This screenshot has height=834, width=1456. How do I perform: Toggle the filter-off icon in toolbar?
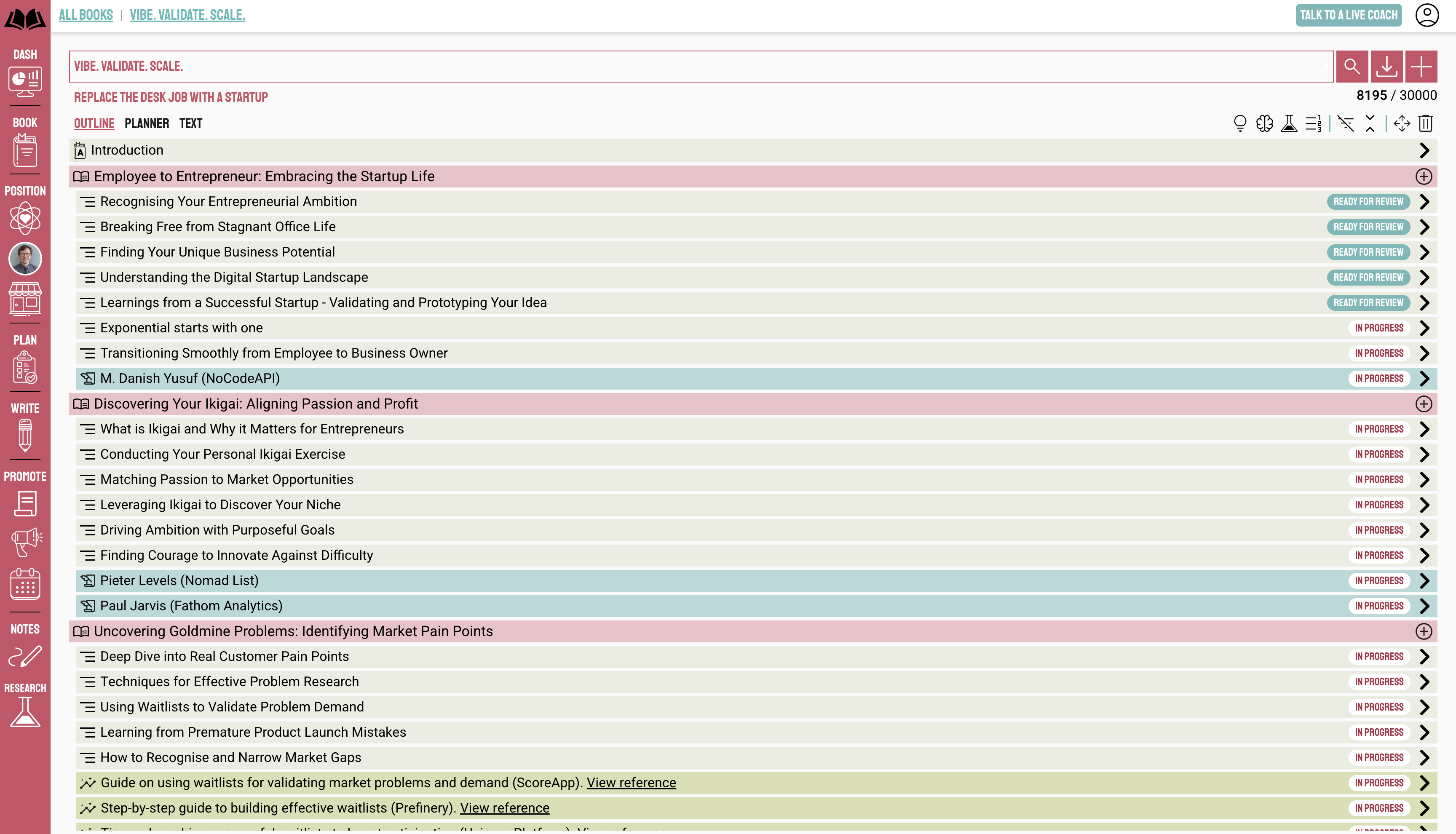pyautogui.click(x=1346, y=123)
